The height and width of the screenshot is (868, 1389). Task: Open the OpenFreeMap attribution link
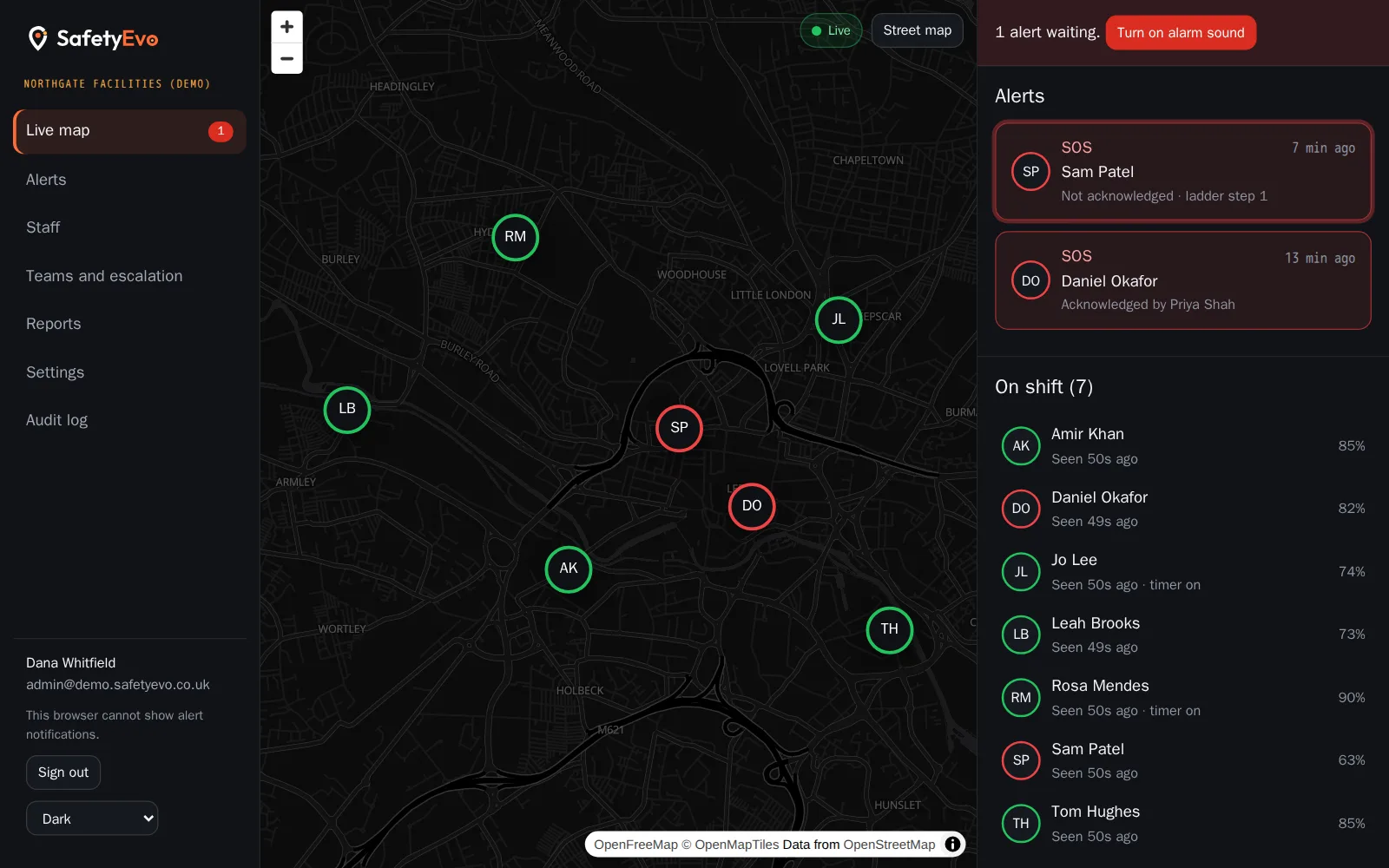[635, 845]
